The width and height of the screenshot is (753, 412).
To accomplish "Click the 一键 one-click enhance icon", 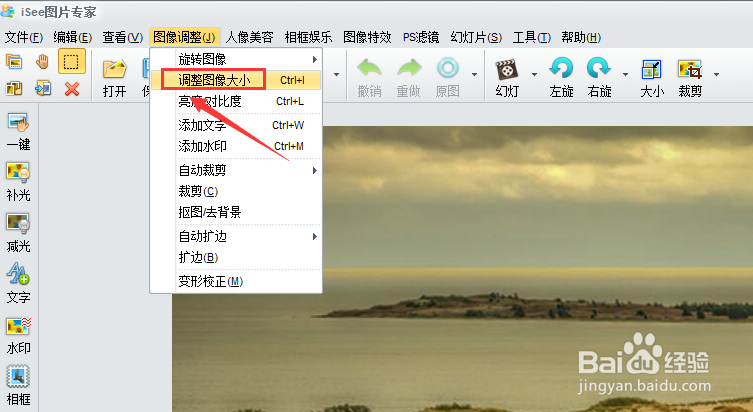I will [x=18, y=132].
